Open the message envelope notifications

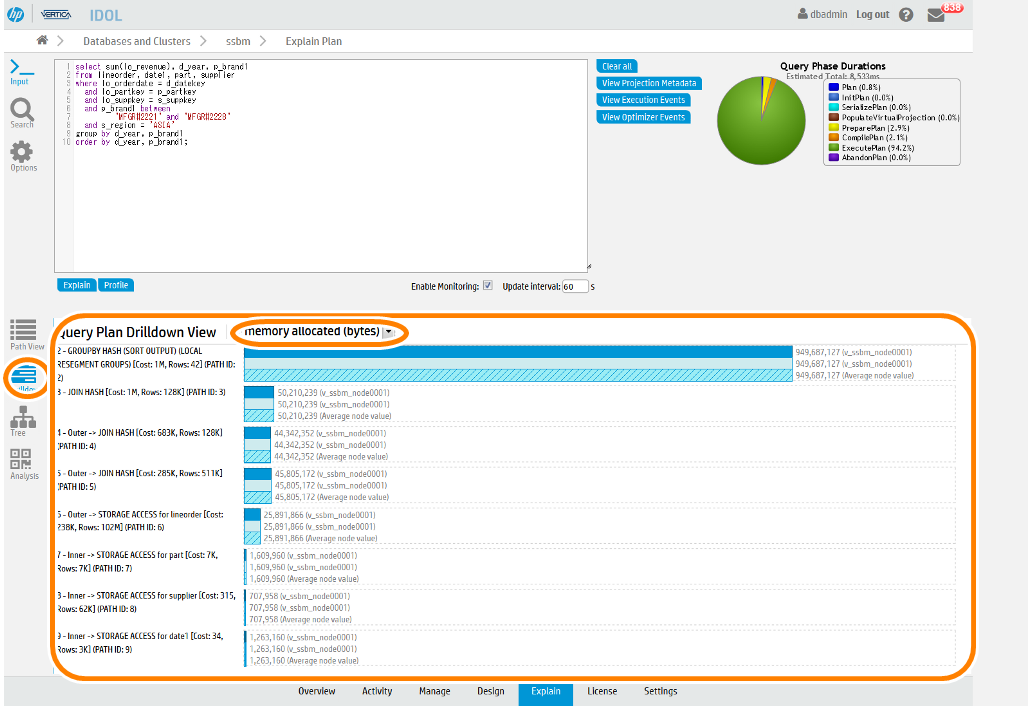point(936,15)
